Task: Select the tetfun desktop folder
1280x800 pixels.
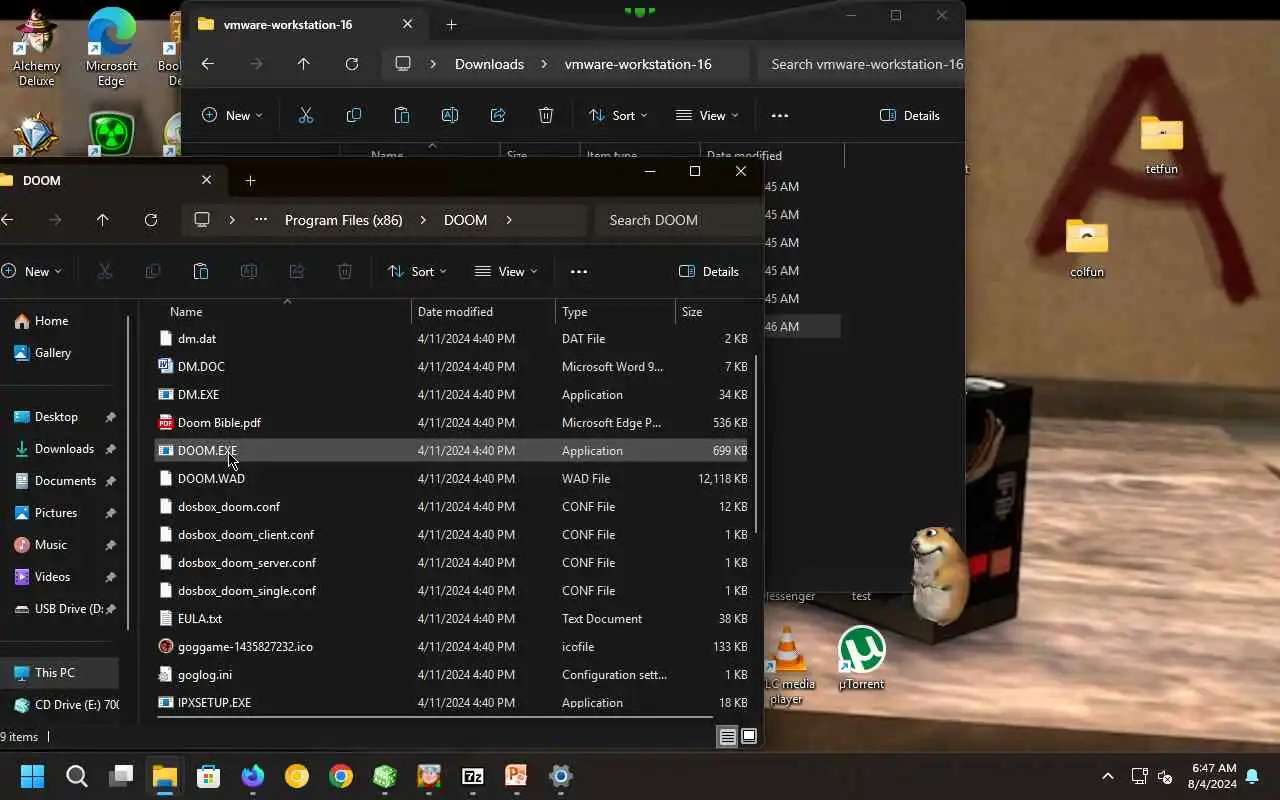Action: [1161, 145]
